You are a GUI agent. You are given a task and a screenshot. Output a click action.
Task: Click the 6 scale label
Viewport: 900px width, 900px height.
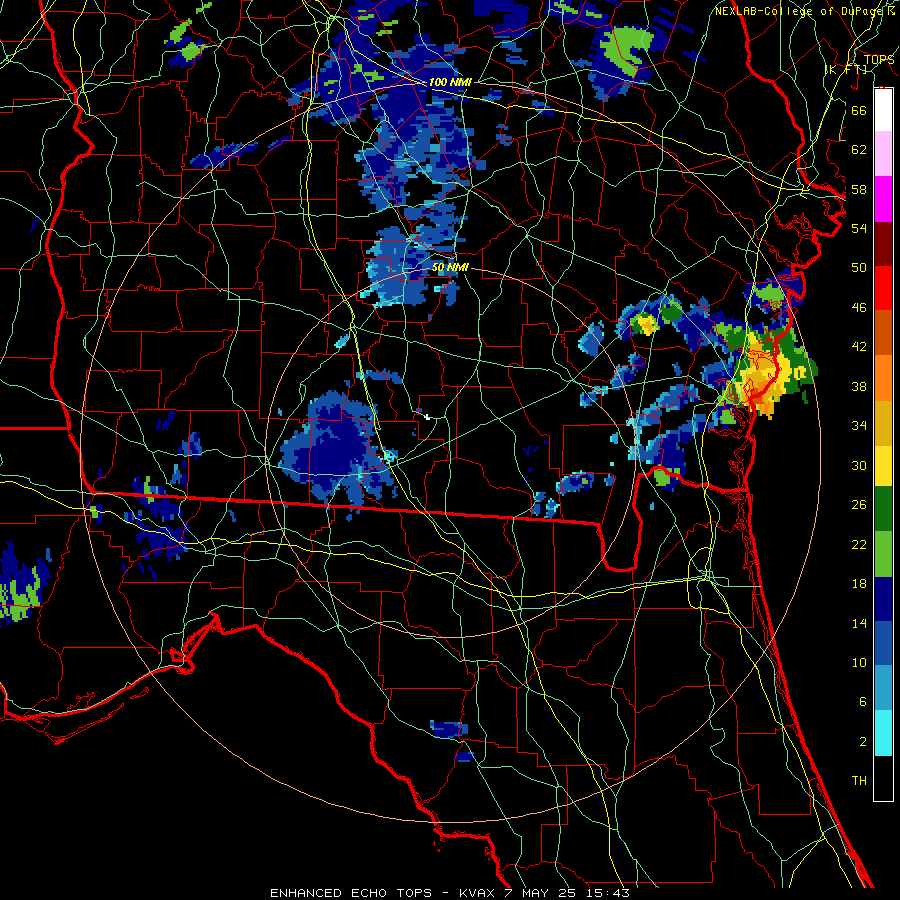pyautogui.click(x=862, y=702)
